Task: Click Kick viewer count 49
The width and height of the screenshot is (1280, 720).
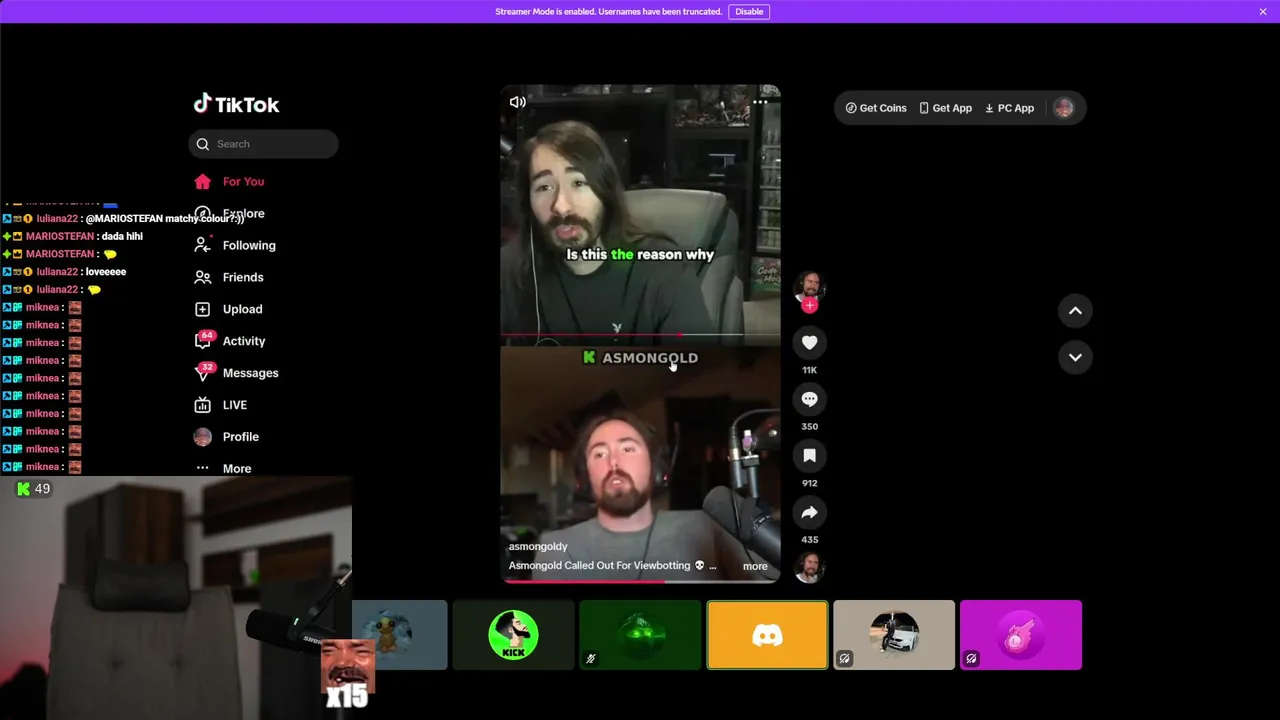Action: click(x=33, y=489)
